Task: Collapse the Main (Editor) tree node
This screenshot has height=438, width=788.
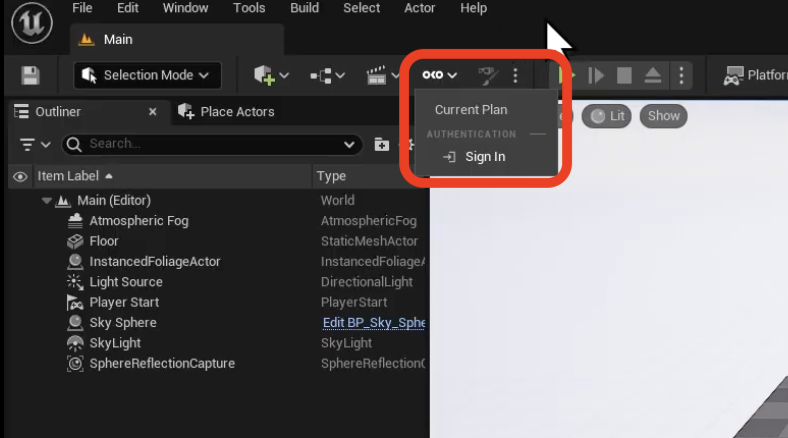Action: (46, 201)
